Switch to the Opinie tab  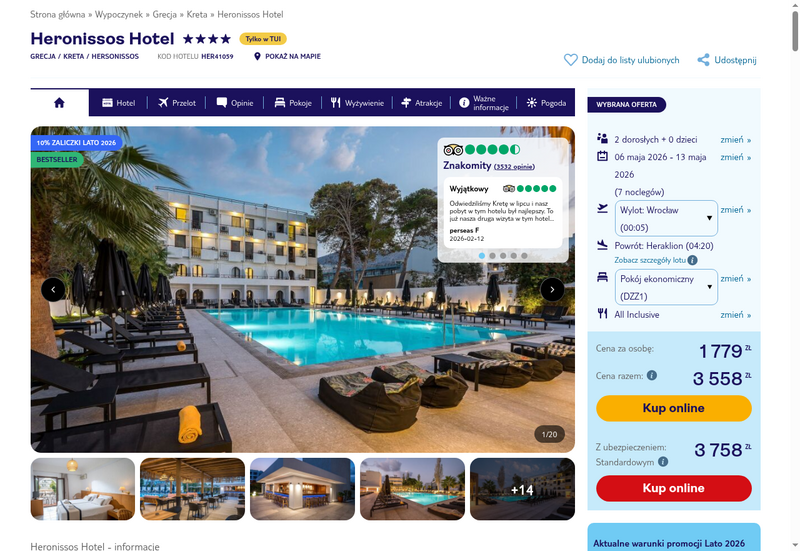point(235,103)
